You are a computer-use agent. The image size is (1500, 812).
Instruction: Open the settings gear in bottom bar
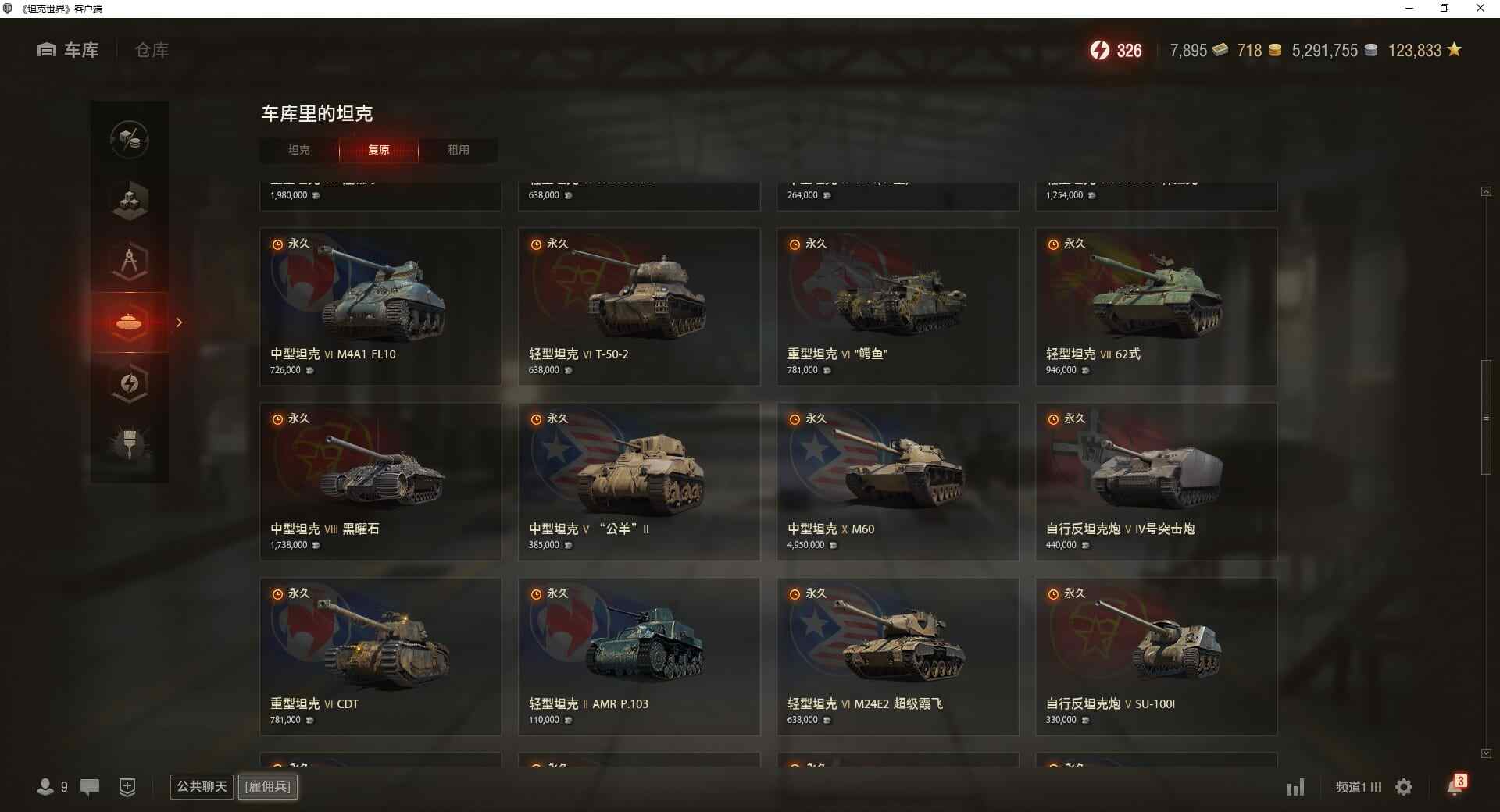[x=1404, y=787]
